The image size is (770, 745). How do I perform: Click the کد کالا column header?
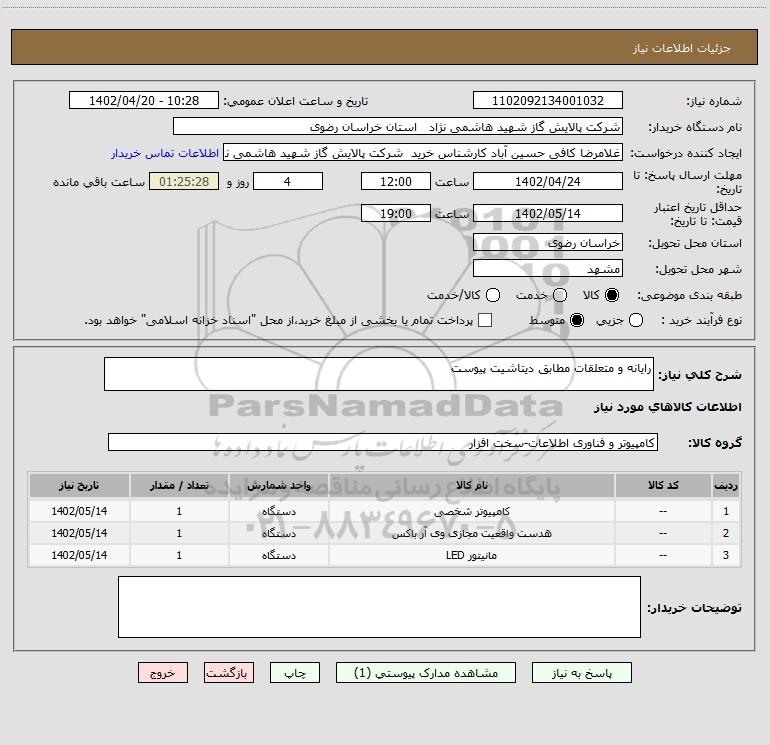[x=663, y=486]
